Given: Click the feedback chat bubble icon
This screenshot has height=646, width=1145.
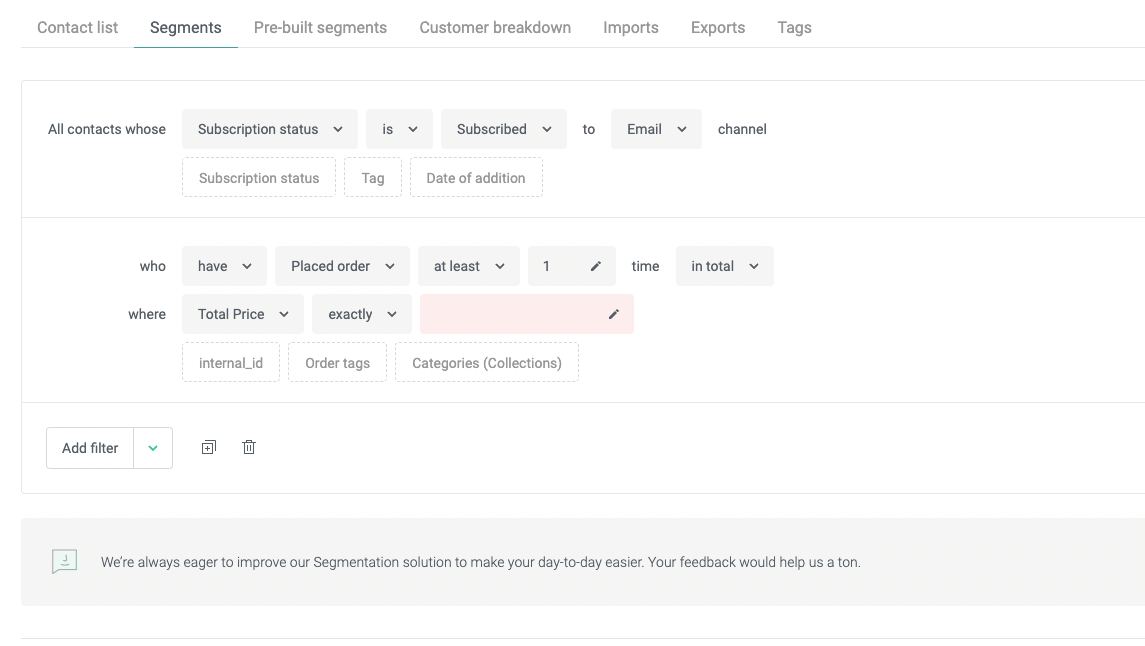Looking at the screenshot, I should [64, 561].
